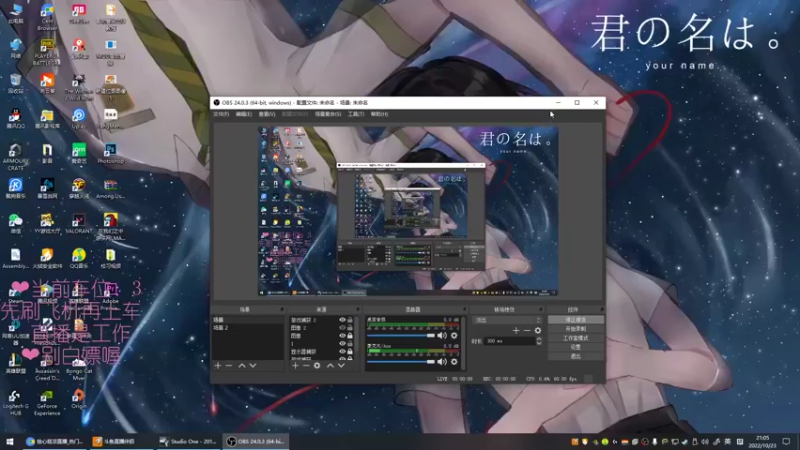This screenshot has width=800, height=450.
Task: Toggle visibility eye for 显示器捕获 source
Action: pos(342,352)
